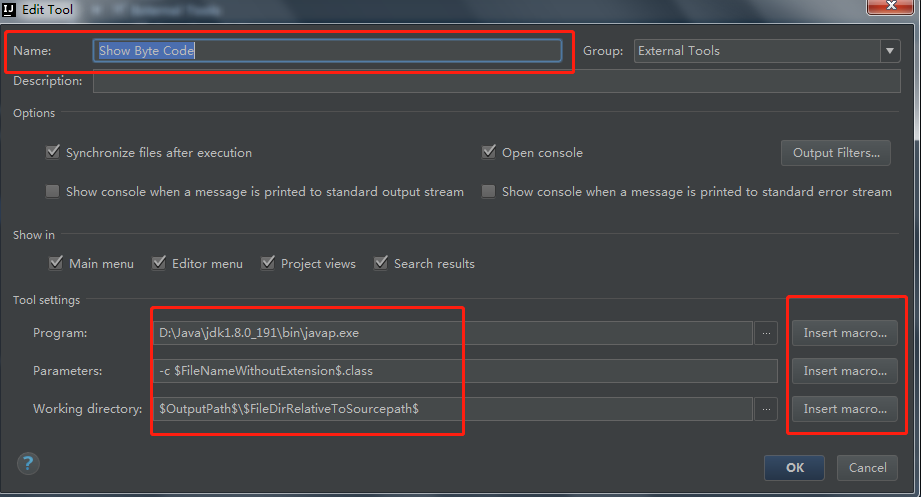This screenshot has width=921, height=497.
Task: Open Output Filters dialog
Action: [836, 153]
